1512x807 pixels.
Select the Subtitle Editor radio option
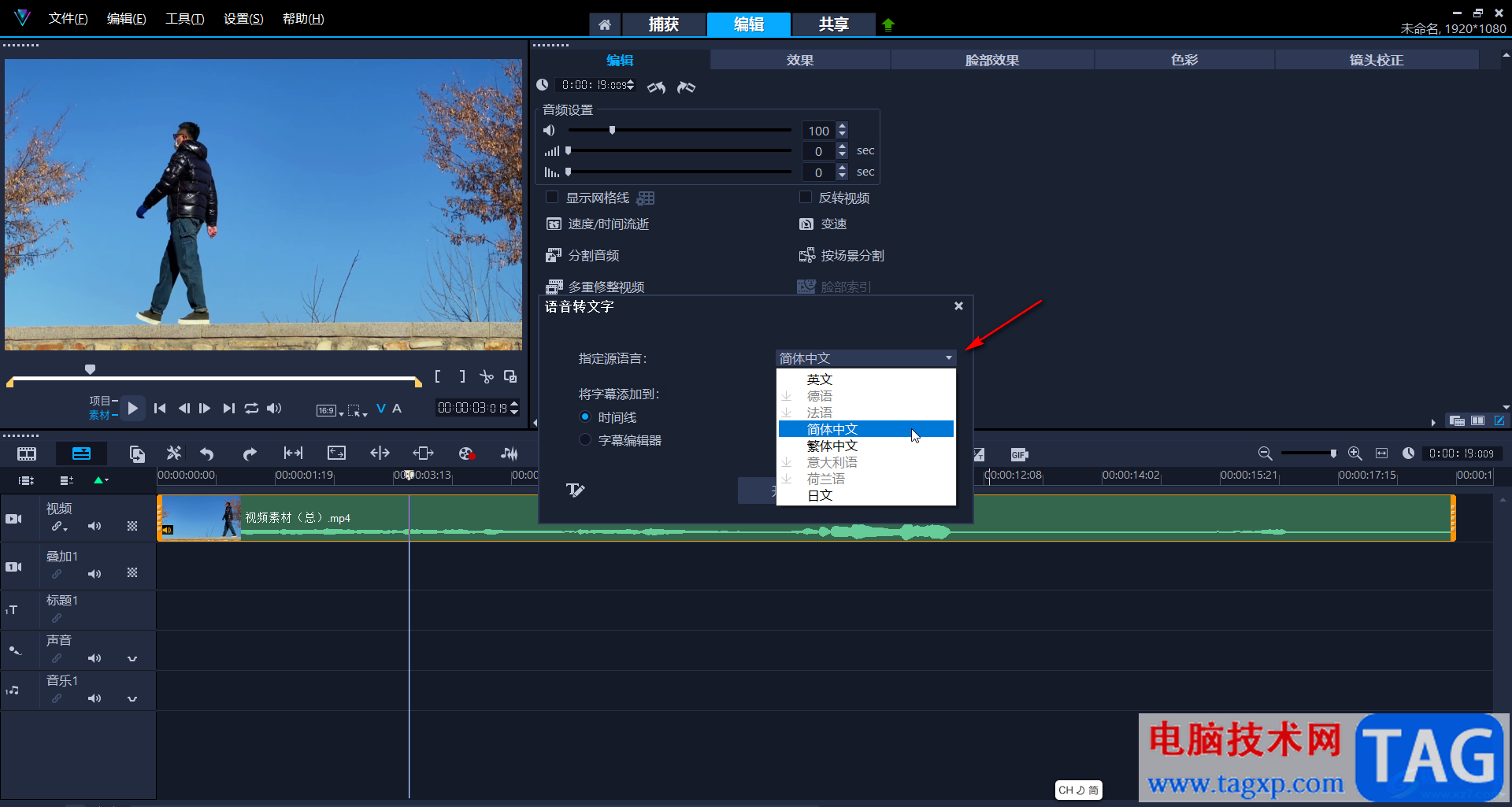pos(585,439)
